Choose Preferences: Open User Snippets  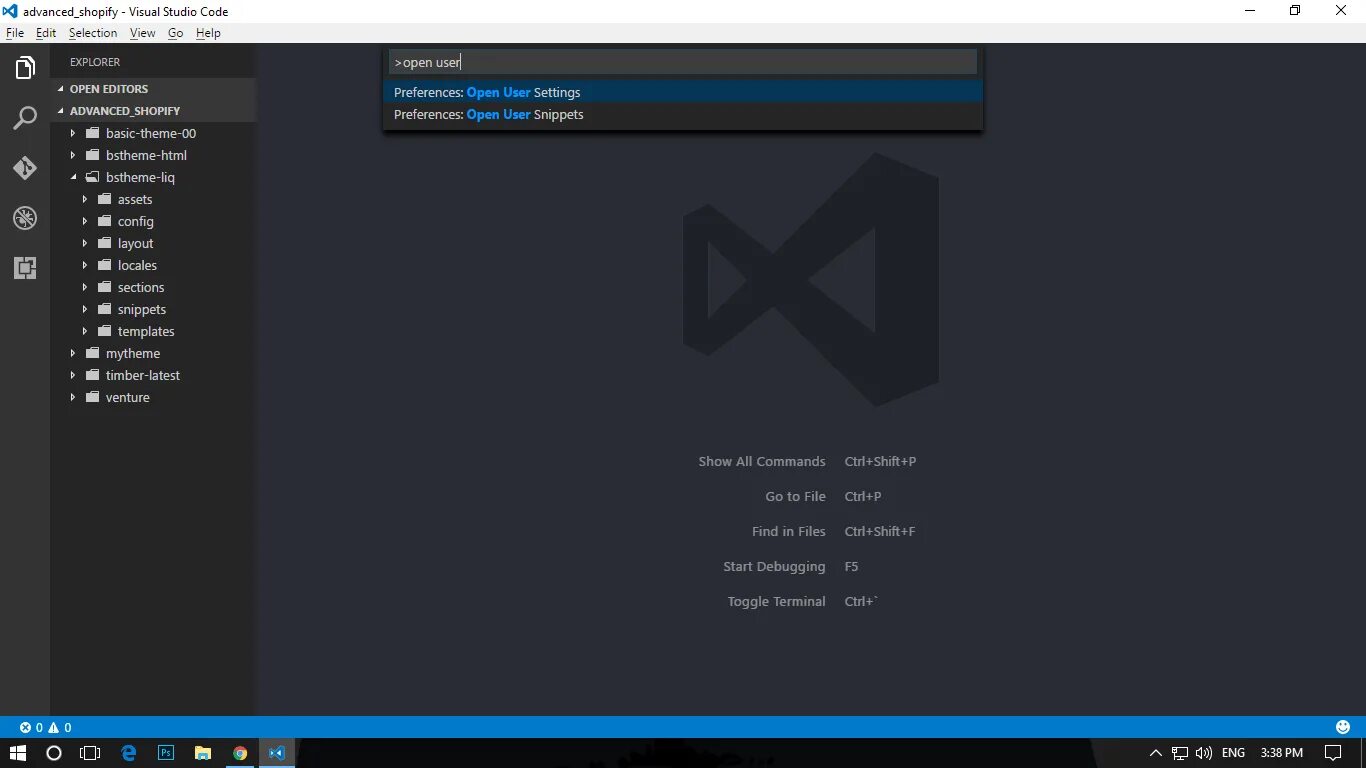(x=683, y=114)
